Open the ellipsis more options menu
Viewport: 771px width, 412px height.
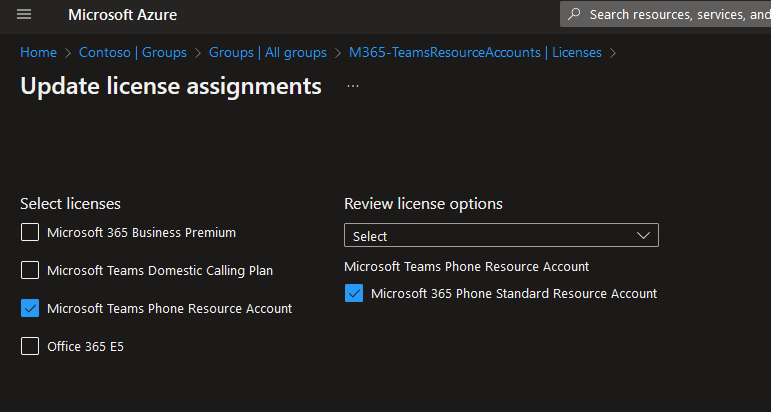pyautogui.click(x=353, y=86)
